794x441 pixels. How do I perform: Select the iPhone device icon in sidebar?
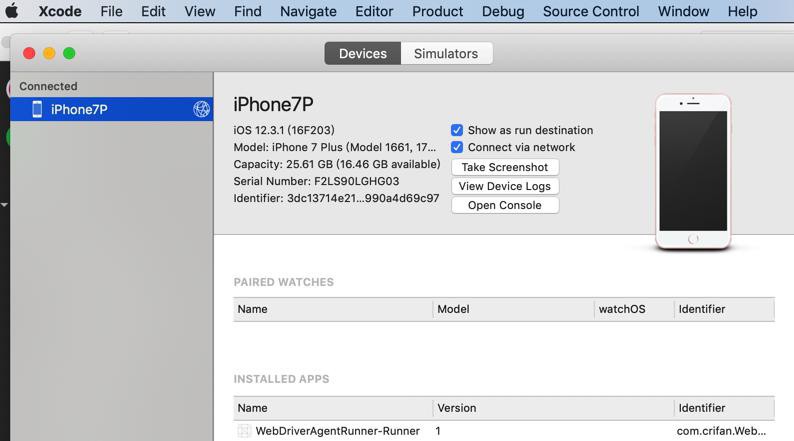click(37, 109)
